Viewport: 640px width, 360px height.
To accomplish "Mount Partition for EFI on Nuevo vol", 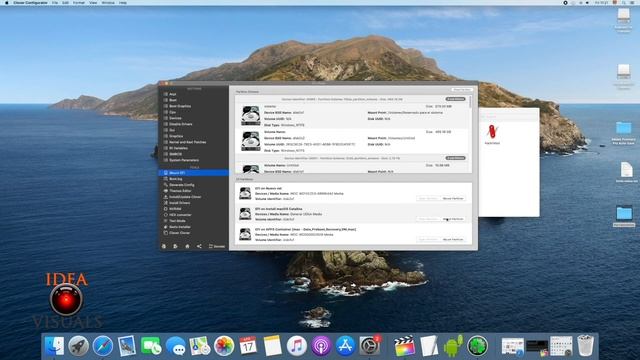I will (x=453, y=198).
